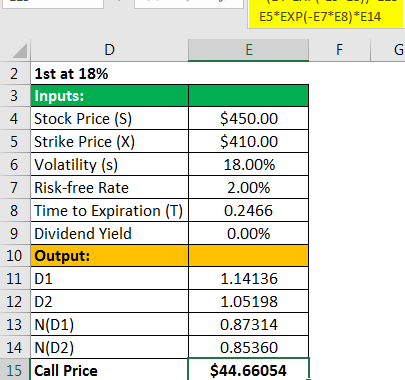
Task: Click the formula bar showing E5*EXP(-E7*E8)*E14
Action: point(325,14)
